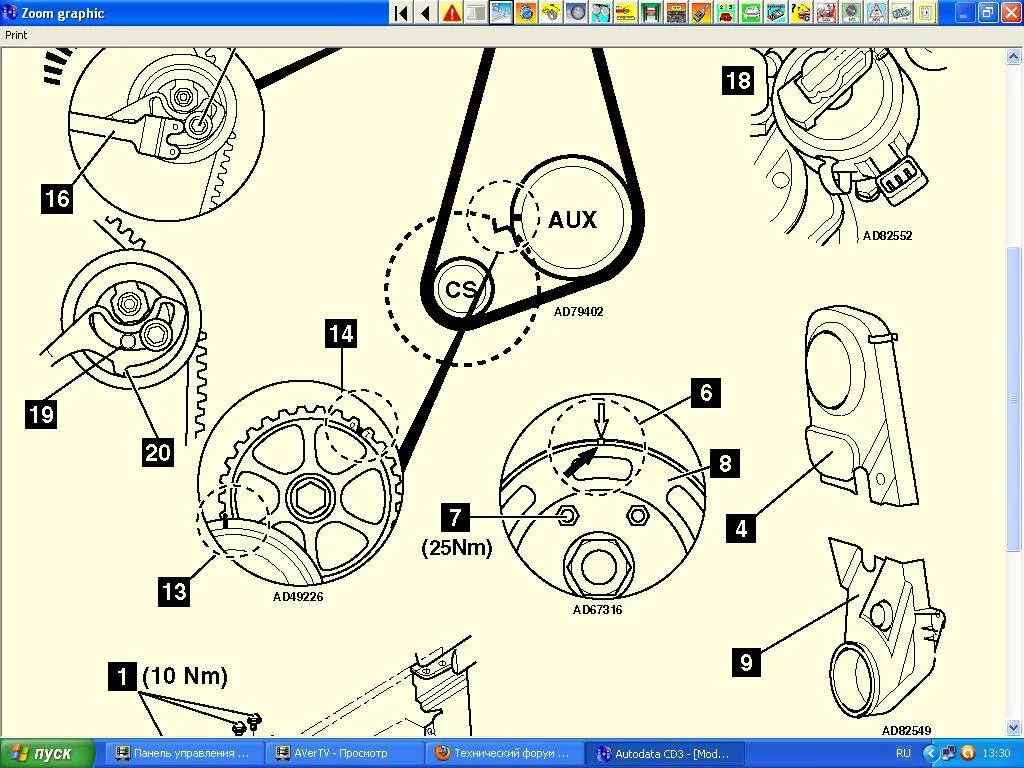Image resolution: width=1024 pixels, height=768 pixels.
Task: Open the engine block toolbar icon
Action: 900,12
